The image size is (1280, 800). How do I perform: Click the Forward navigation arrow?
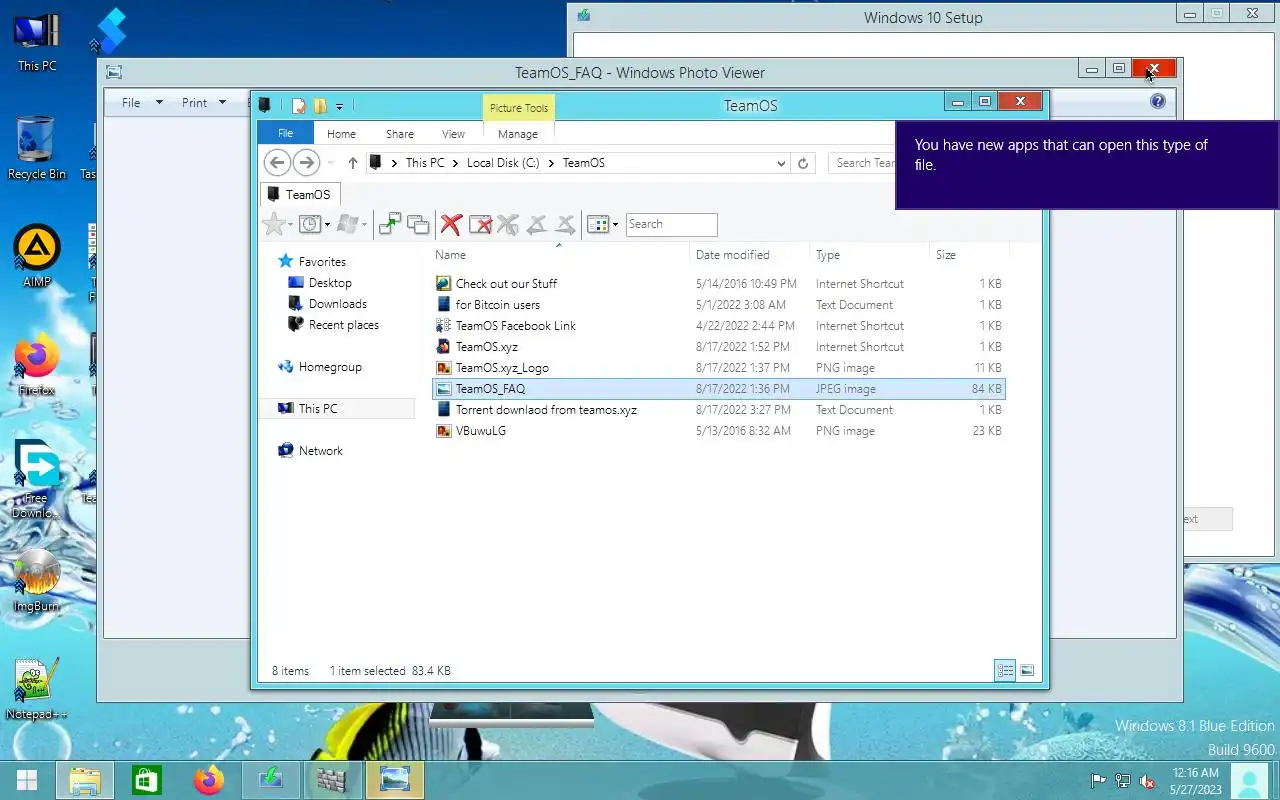pos(306,162)
